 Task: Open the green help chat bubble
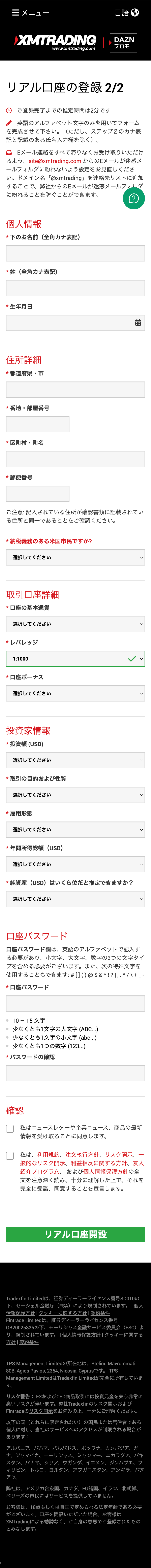pos(133,199)
